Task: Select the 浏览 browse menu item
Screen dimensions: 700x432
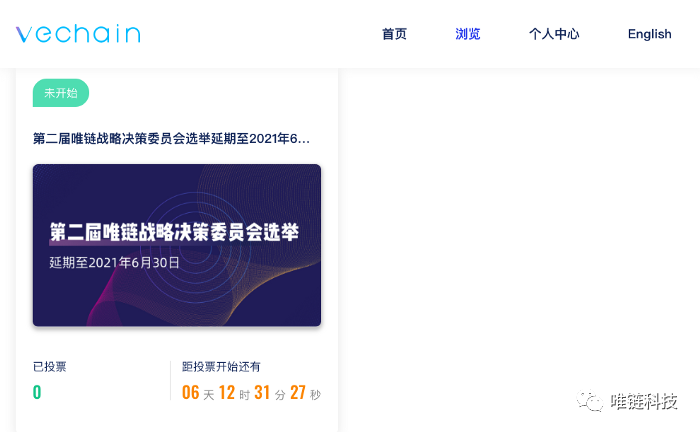Action: 467,34
